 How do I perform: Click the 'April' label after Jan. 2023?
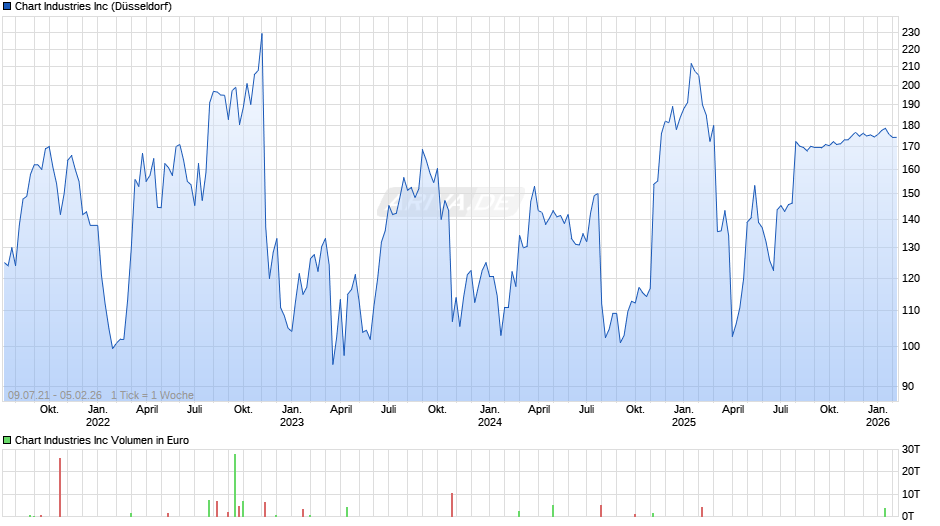pyautogui.click(x=341, y=409)
